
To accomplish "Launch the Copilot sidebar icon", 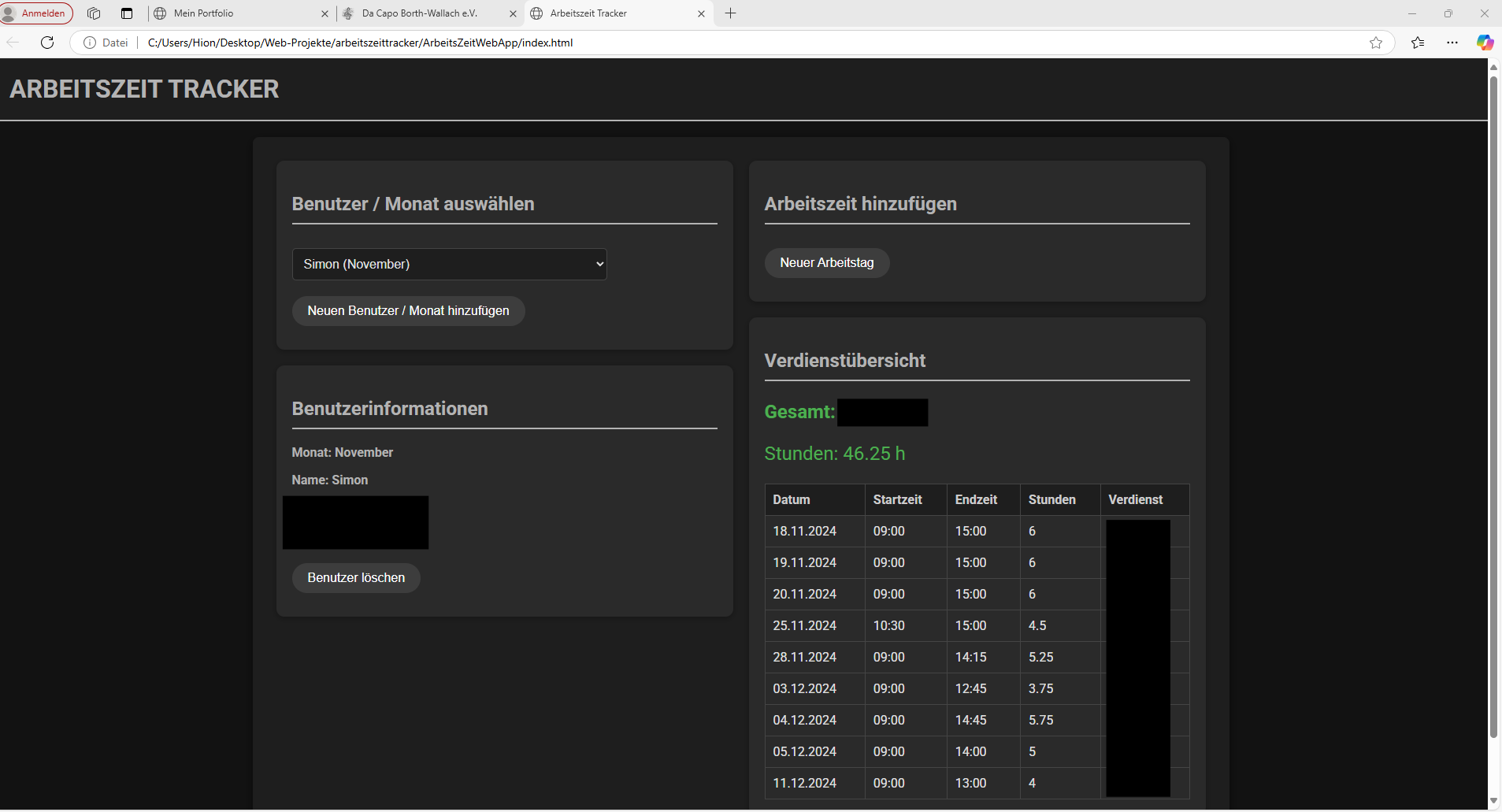I will click(1485, 43).
